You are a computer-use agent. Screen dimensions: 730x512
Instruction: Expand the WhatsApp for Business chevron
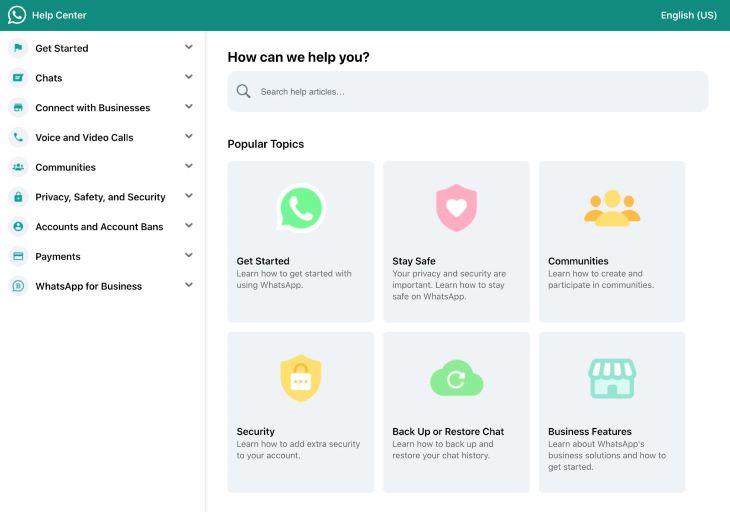(x=189, y=285)
